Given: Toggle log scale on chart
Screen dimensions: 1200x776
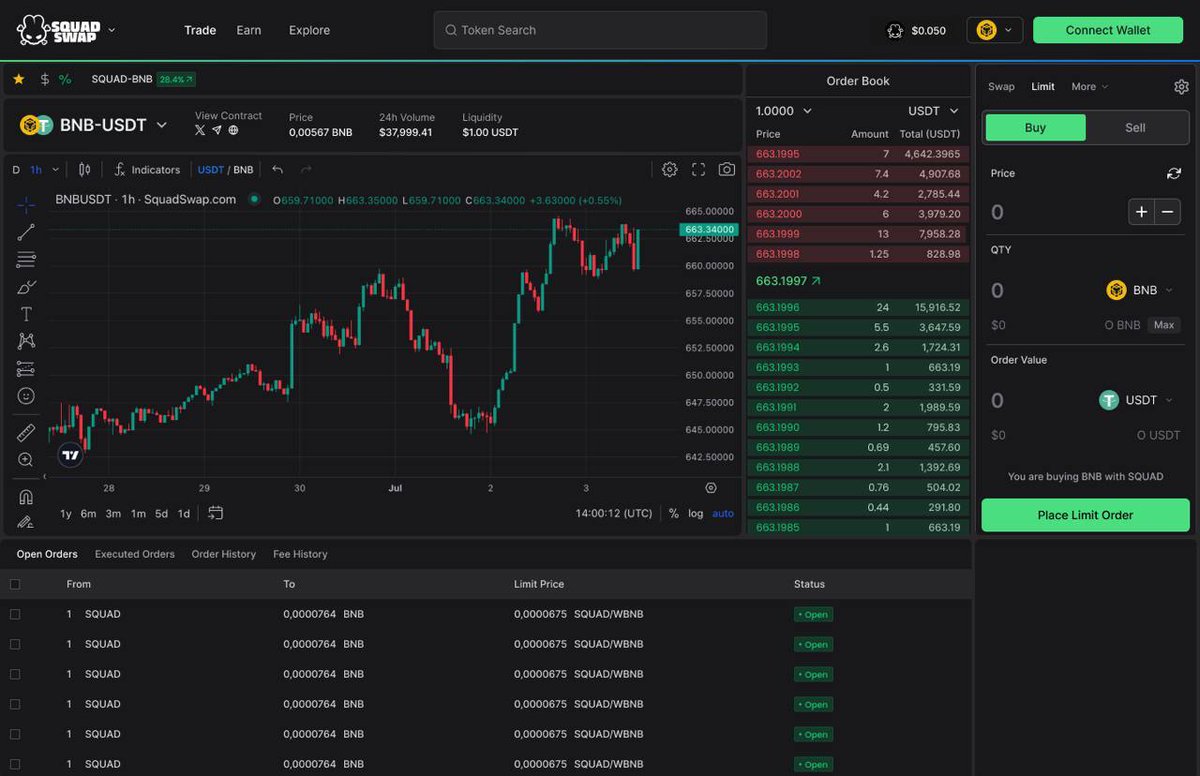Looking at the screenshot, I should point(696,513).
